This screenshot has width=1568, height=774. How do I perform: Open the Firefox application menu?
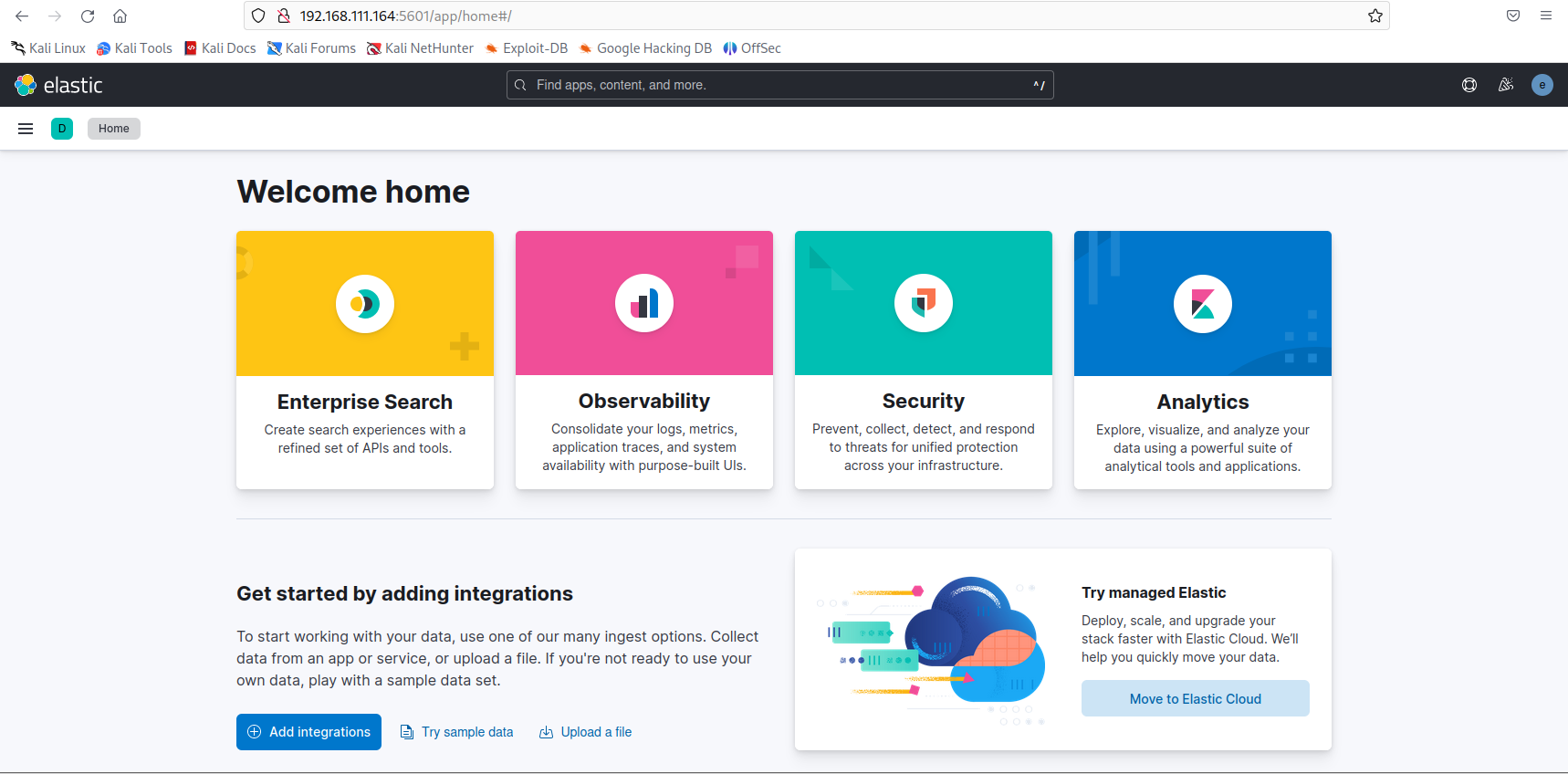(1546, 16)
